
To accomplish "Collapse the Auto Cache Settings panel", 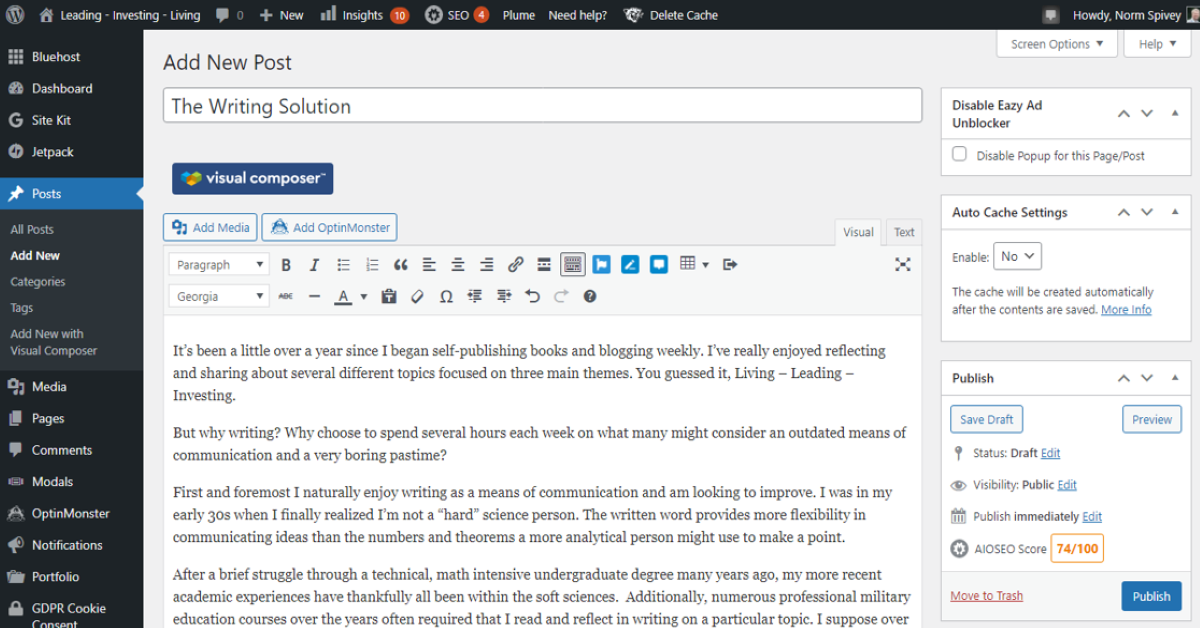I will coord(1174,212).
